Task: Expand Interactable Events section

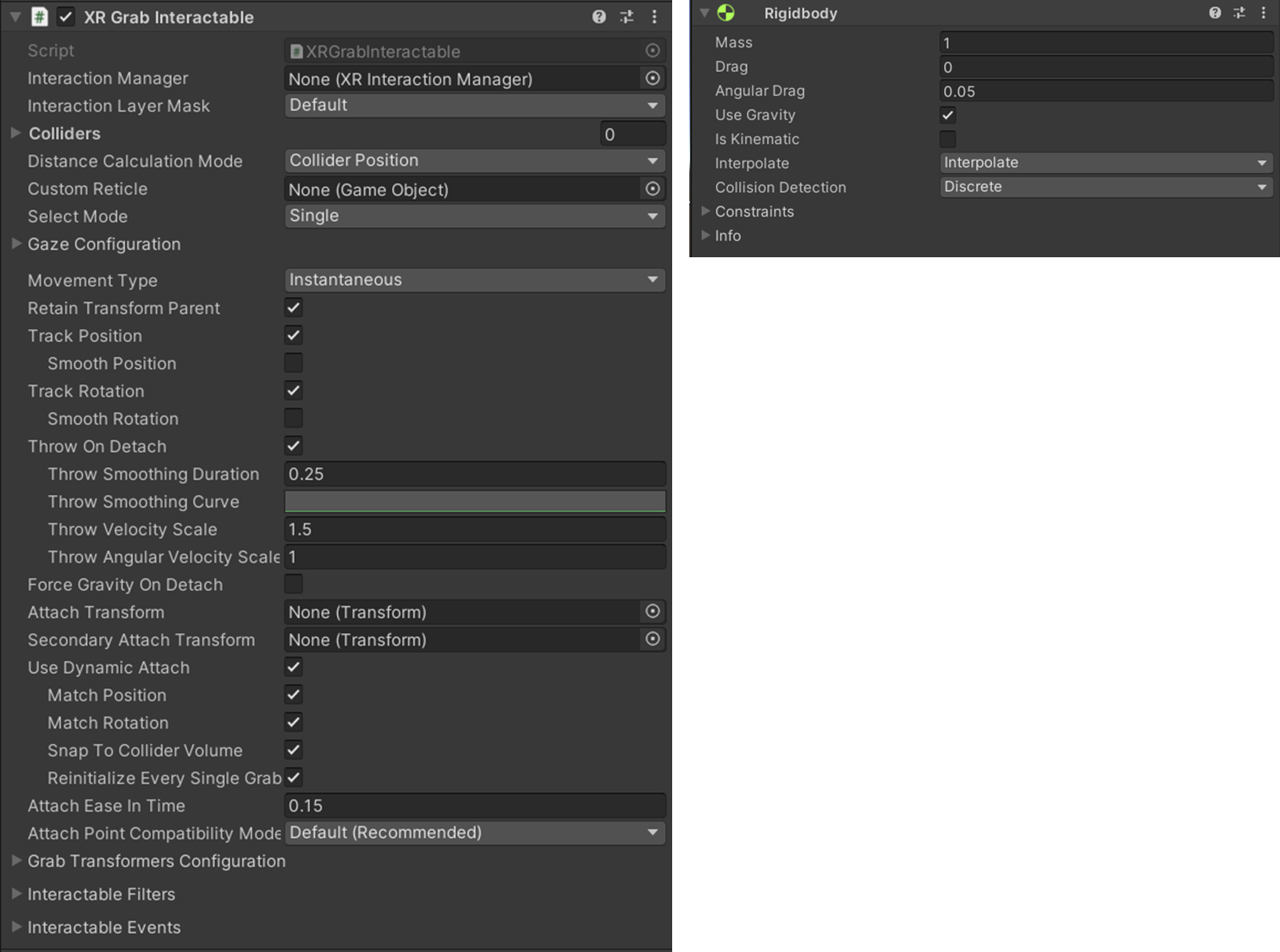Action: click(16, 927)
